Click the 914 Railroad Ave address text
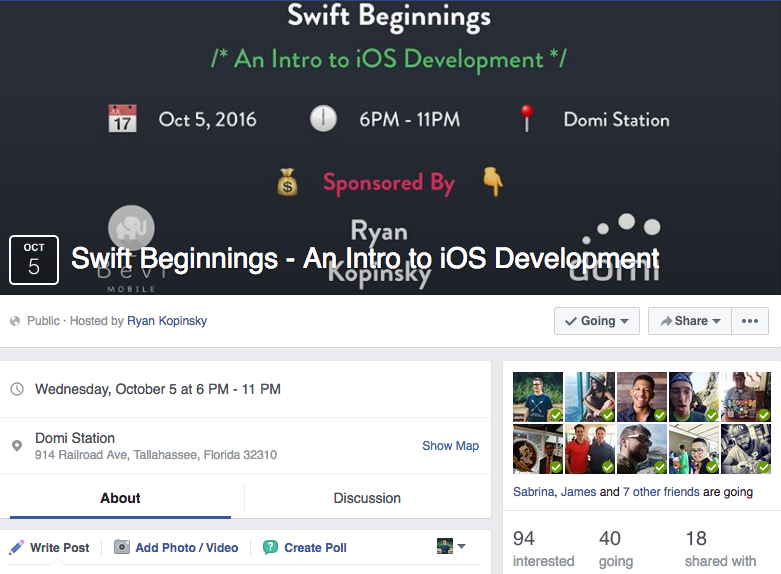Screen dimensions: 781x574 [155, 455]
